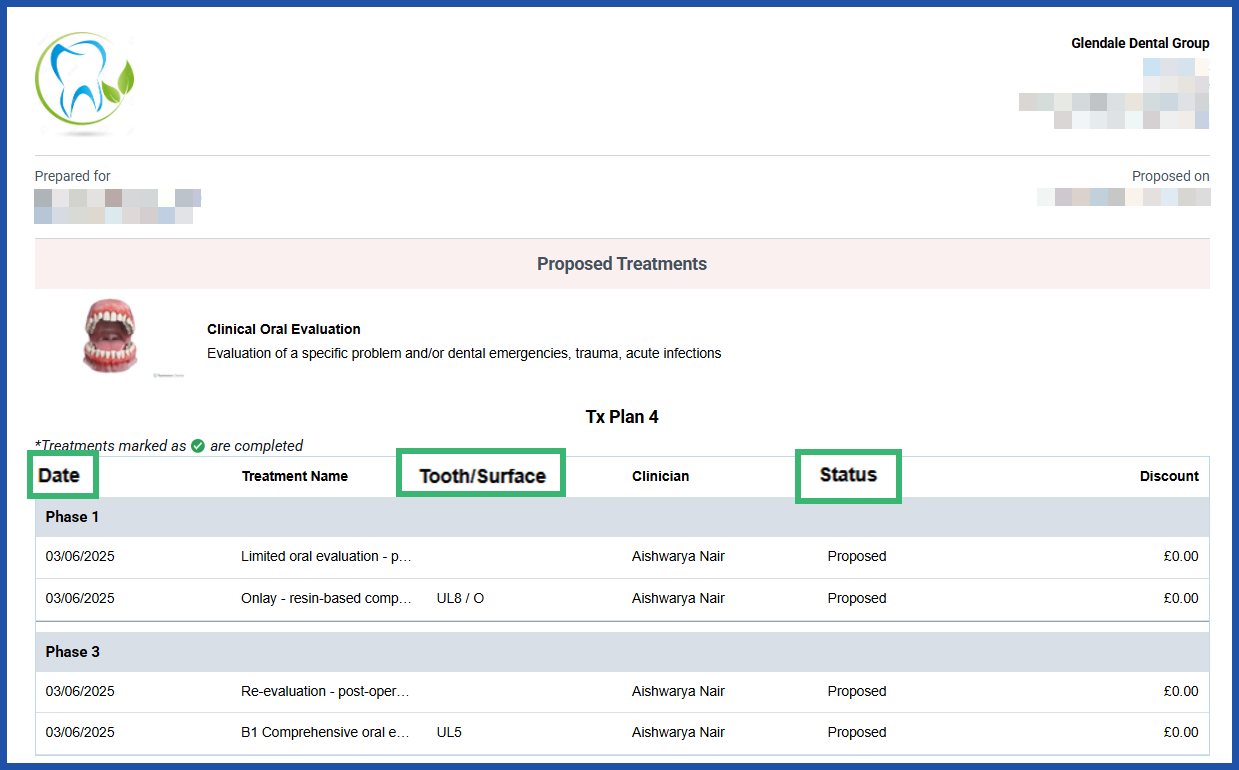Switch to the Proposed Treatments section
This screenshot has width=1239, height=770.
[622, 263]
